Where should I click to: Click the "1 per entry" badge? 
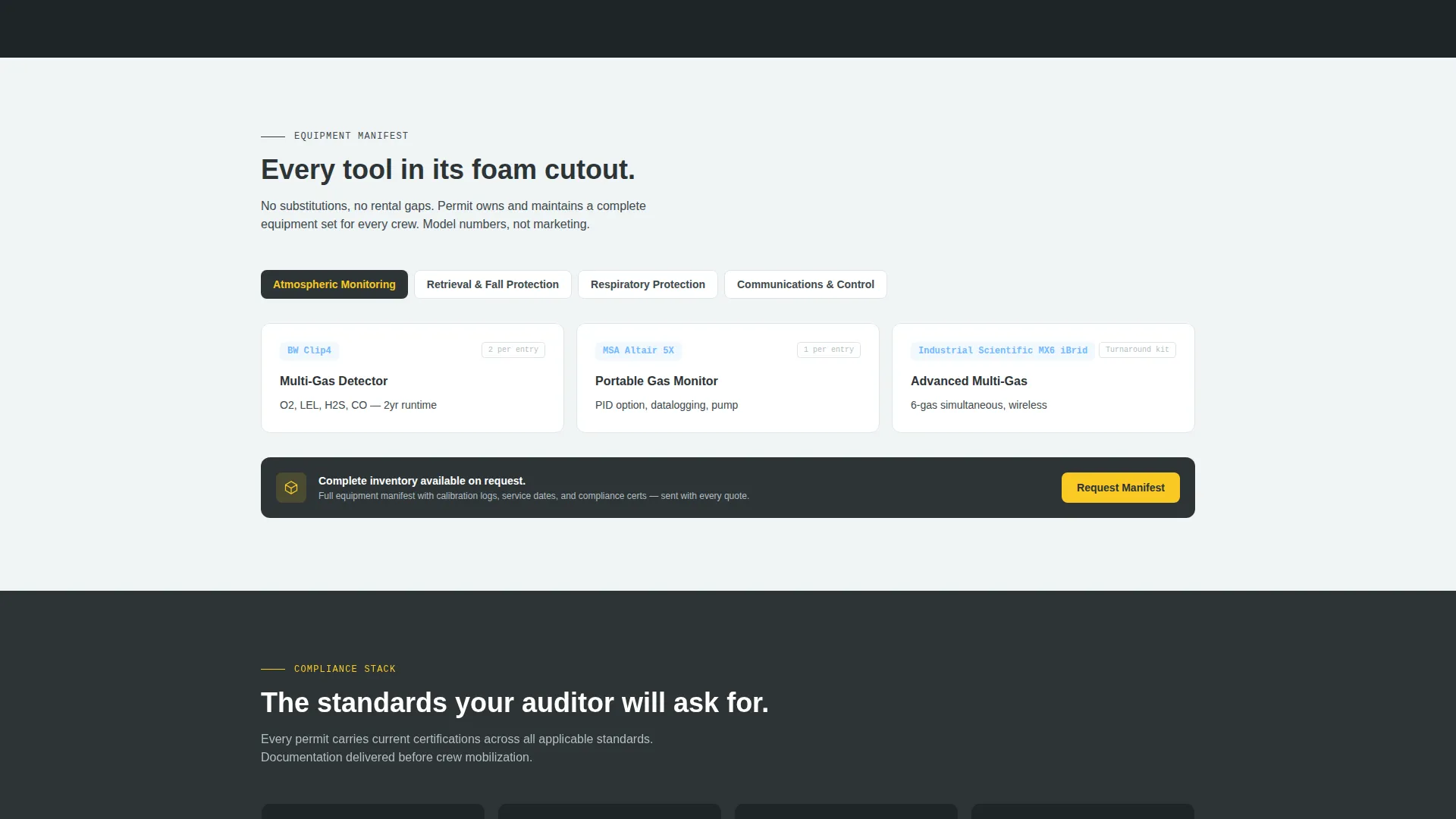click(x=829, y=350)
